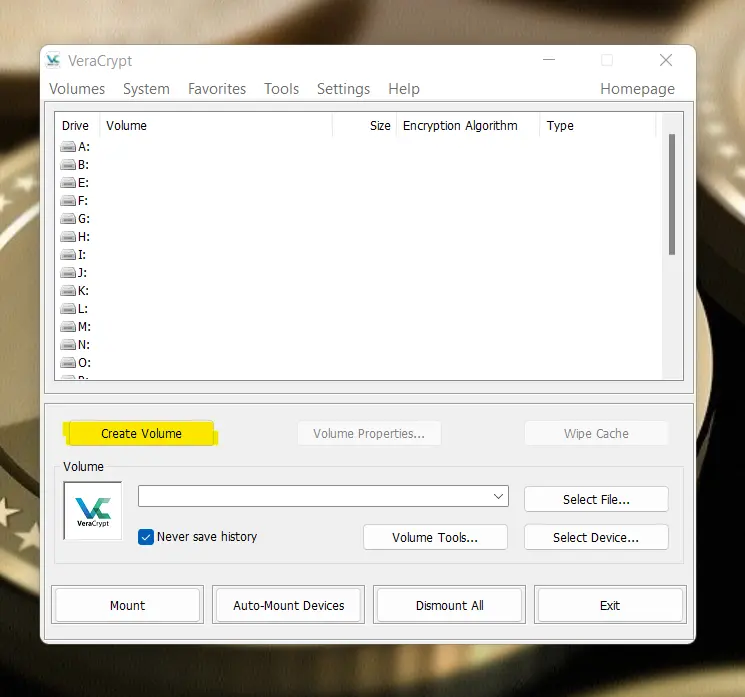Image resolution: width=745 pixels, height=697 pixels.
Task: Click Auto-Mount Devices button
Action: point(288,605)
